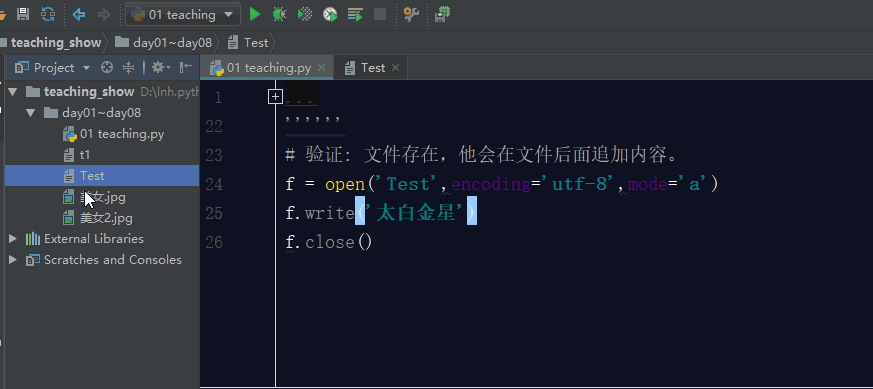
Task: Click '太白金星' string on line 25
Action: coord(416,213)
